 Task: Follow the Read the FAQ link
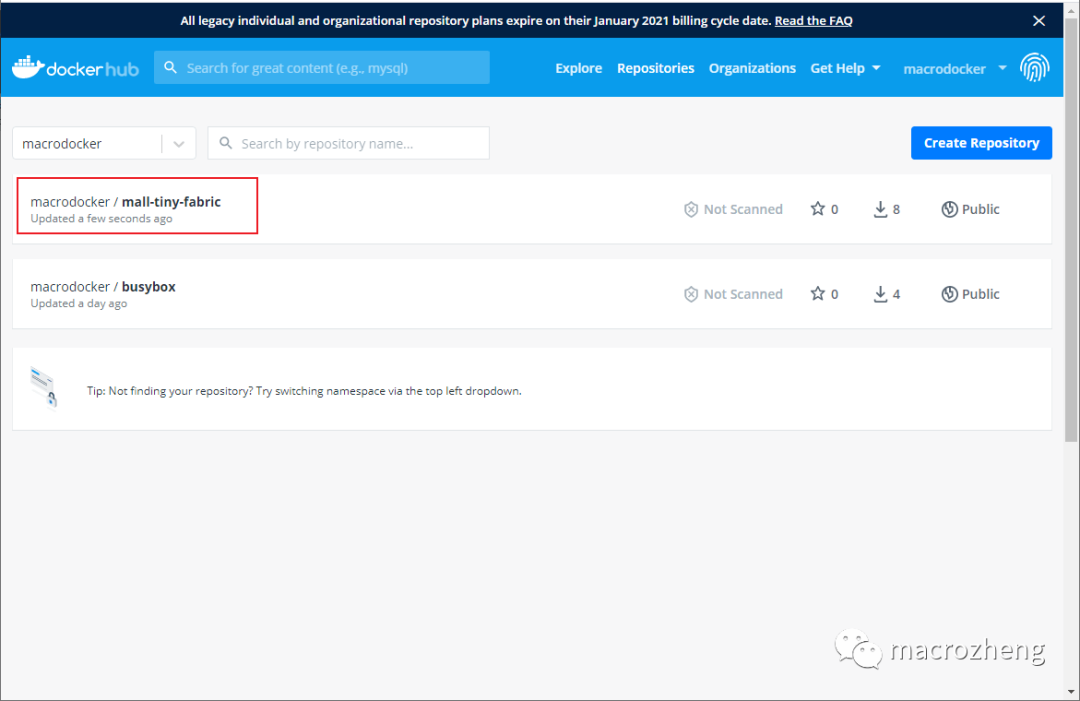pos(813,21)
